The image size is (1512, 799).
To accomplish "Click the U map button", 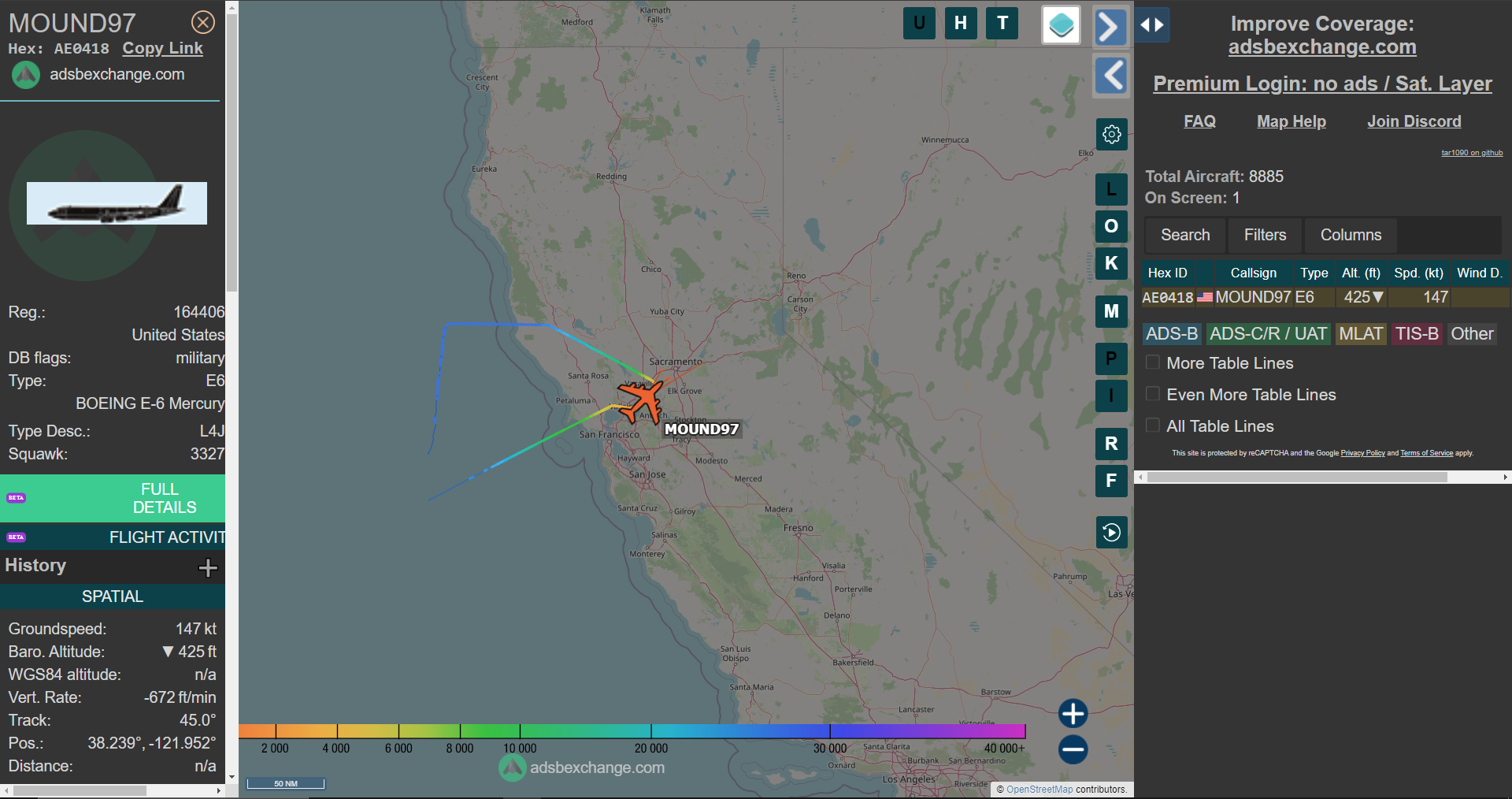I will tap(919, 23).
